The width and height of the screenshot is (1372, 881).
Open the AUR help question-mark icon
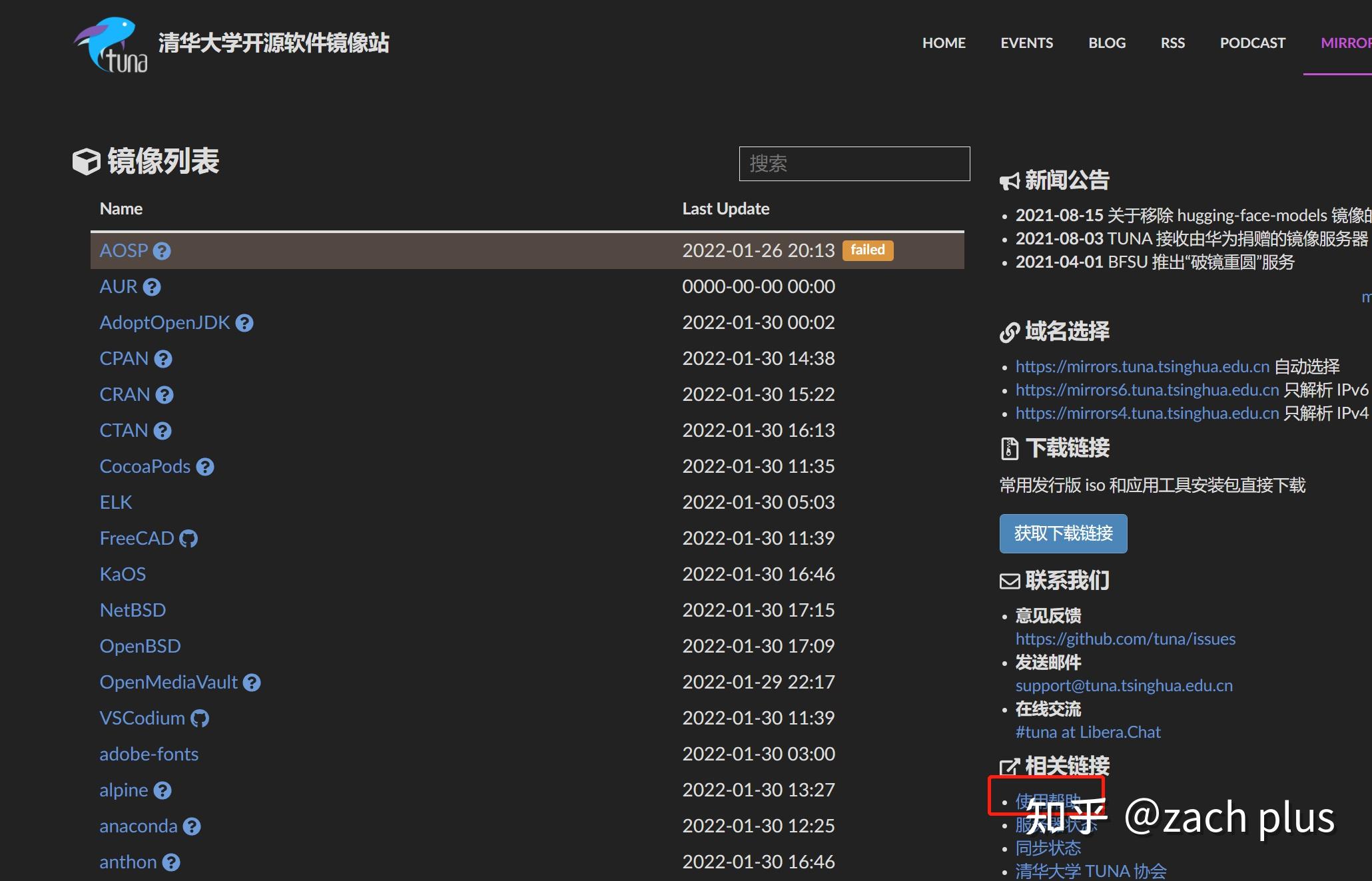coord(152,287)
